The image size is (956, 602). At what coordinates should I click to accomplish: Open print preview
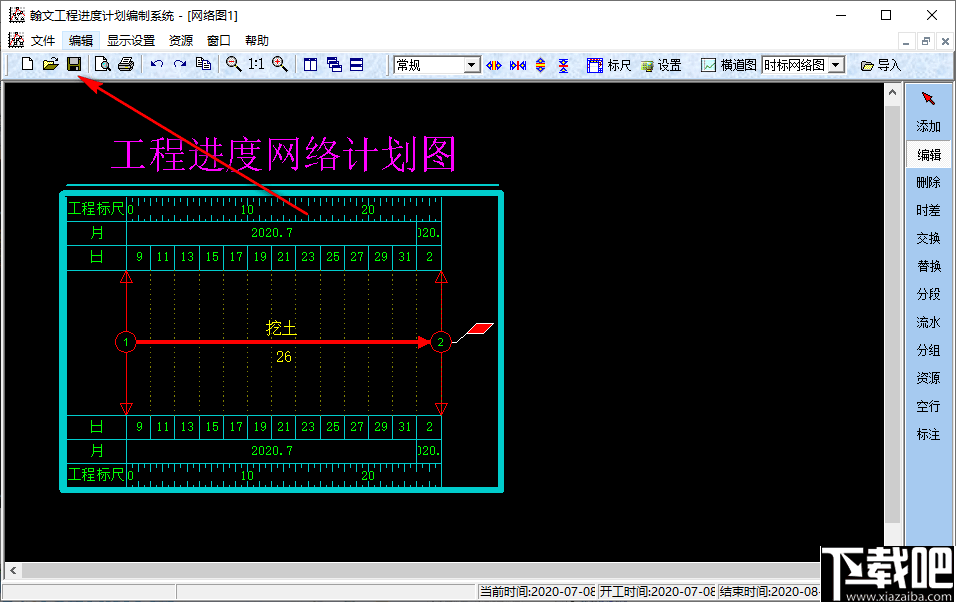[x=102, y=64]
